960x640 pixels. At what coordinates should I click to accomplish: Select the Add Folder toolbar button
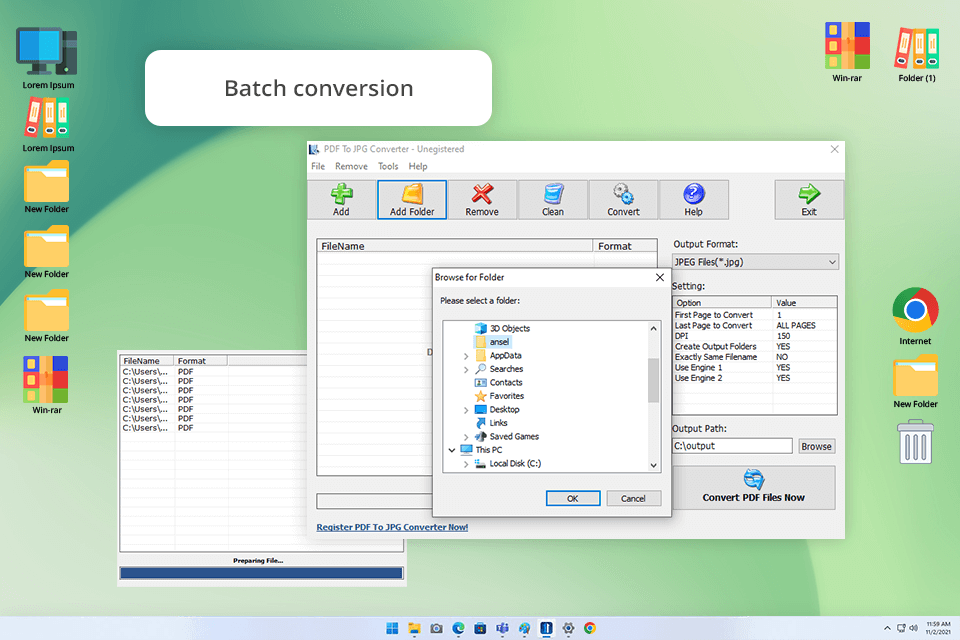pyautogui.click(x=412, y=200)
